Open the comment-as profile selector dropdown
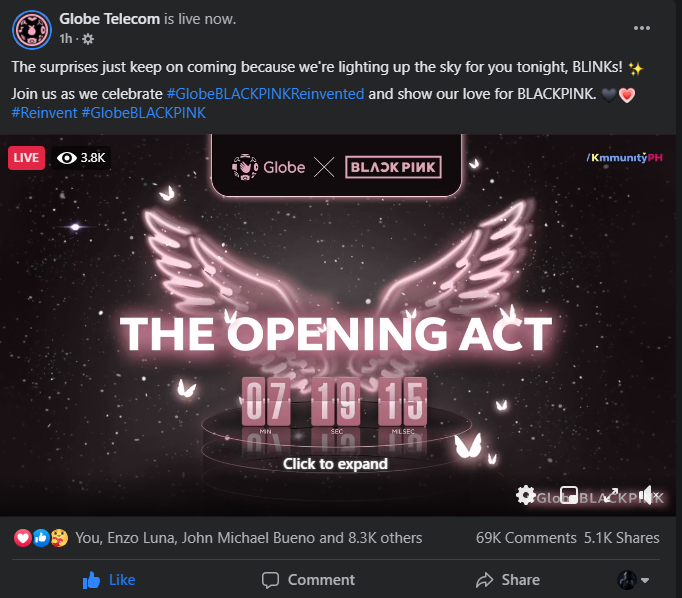 coord(633,580)
